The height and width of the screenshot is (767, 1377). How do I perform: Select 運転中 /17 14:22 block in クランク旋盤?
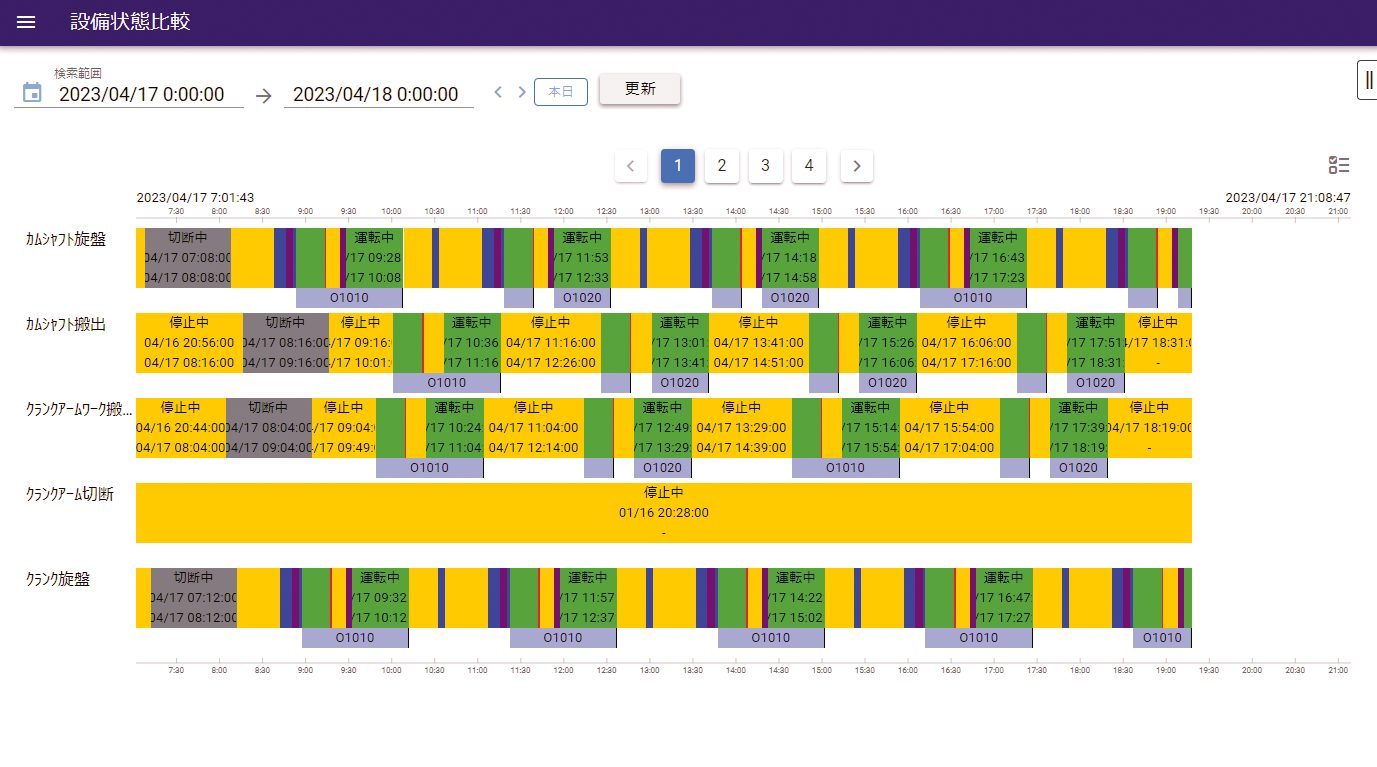[x=796, y=598]
